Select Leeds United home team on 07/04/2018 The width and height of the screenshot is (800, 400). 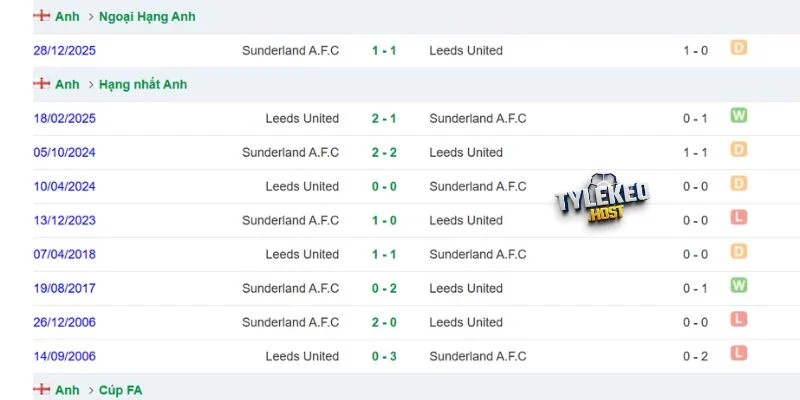[302, 254]
